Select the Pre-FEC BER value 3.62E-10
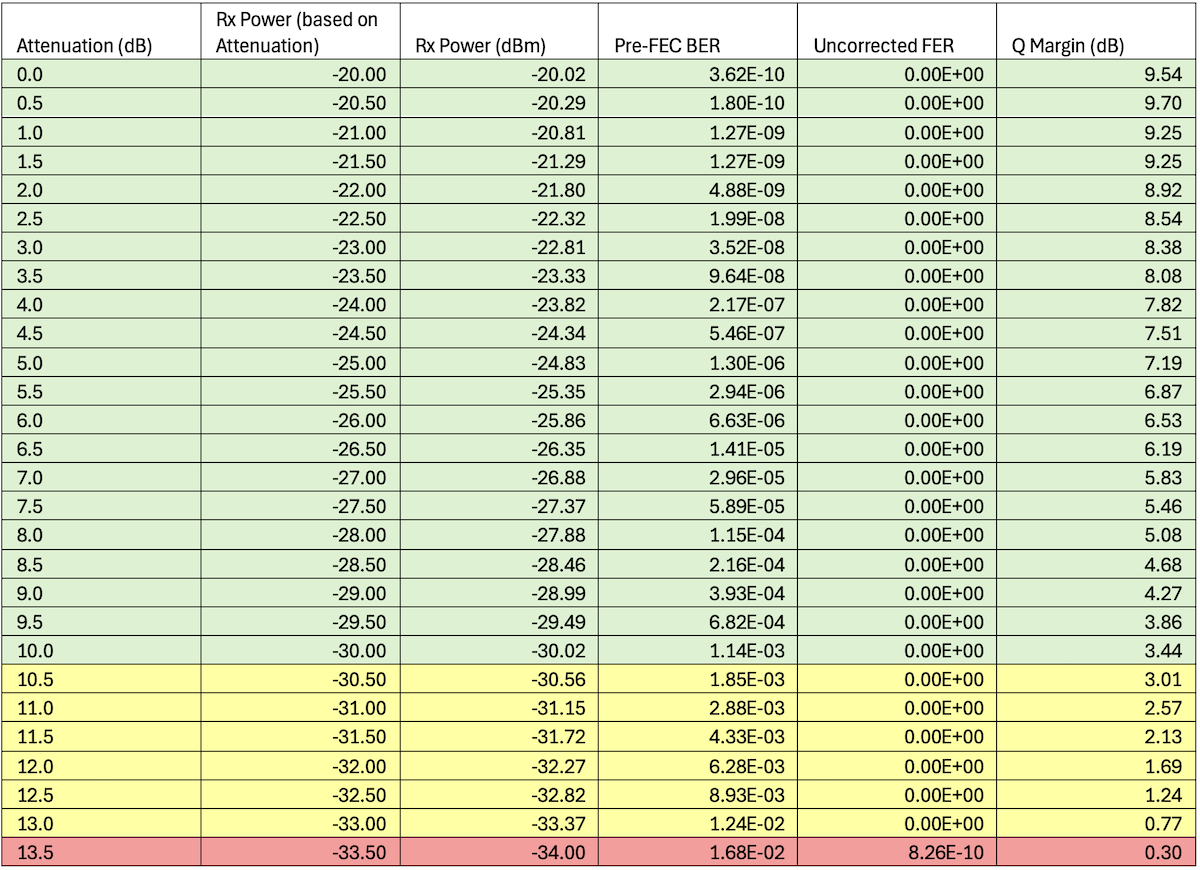1200x870 pixels. click(698, 75)
